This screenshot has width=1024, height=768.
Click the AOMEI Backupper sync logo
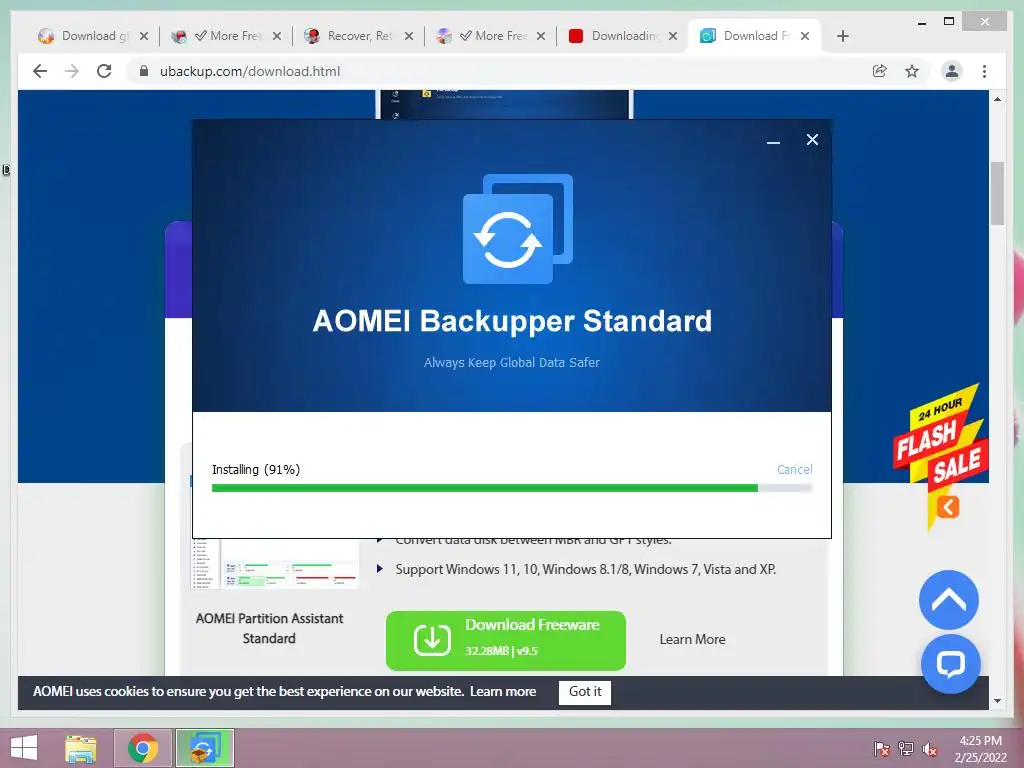(518, 229)
